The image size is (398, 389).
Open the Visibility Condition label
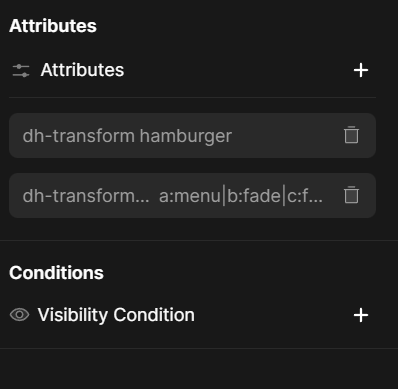coord(116,315)
